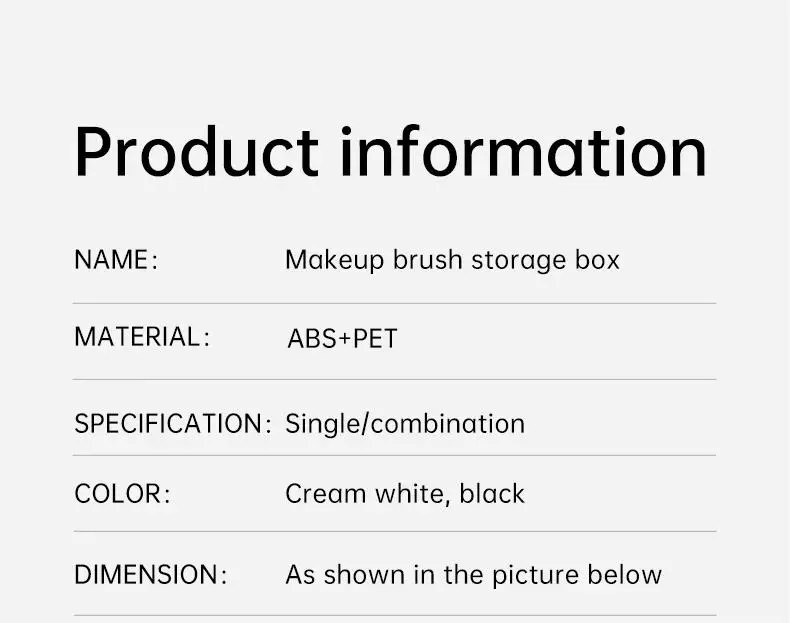Click the SPECIFICATION: label
The image size is (790, 623).
tap(172, 423)
